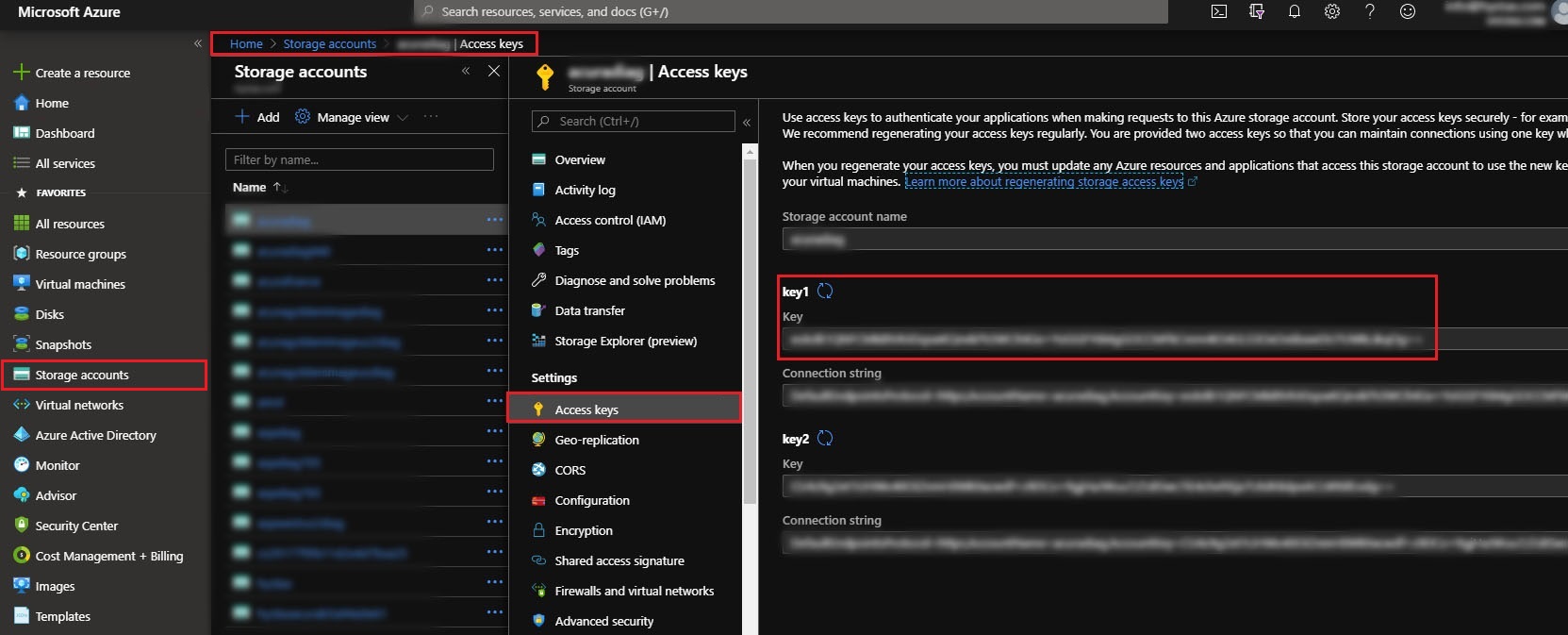Image resolution: width=1568 pixels, height=635 pixels.
Task: Click the key1 Key value field
Action: tap(1175, 339)
